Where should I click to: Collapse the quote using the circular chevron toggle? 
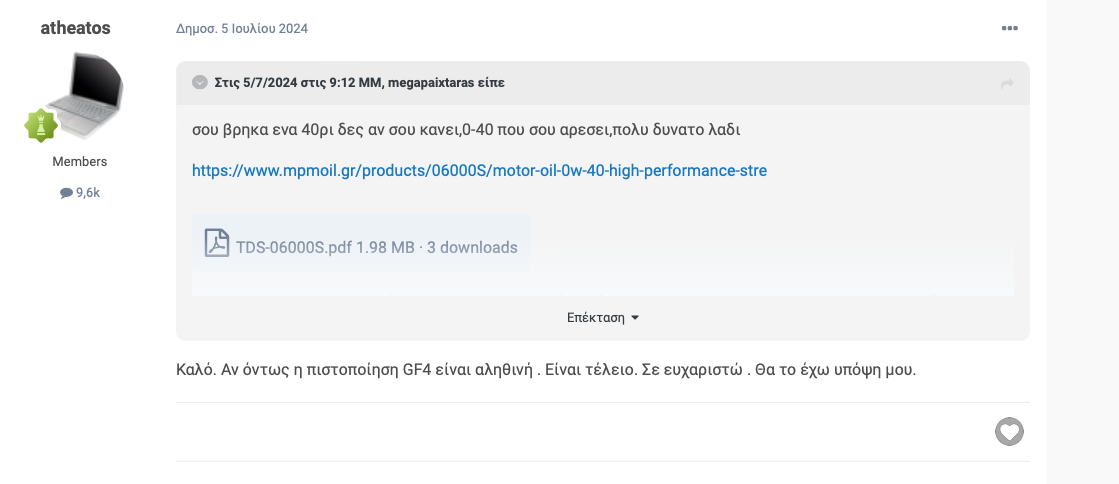pyautogui.click(x=200, y=83)
